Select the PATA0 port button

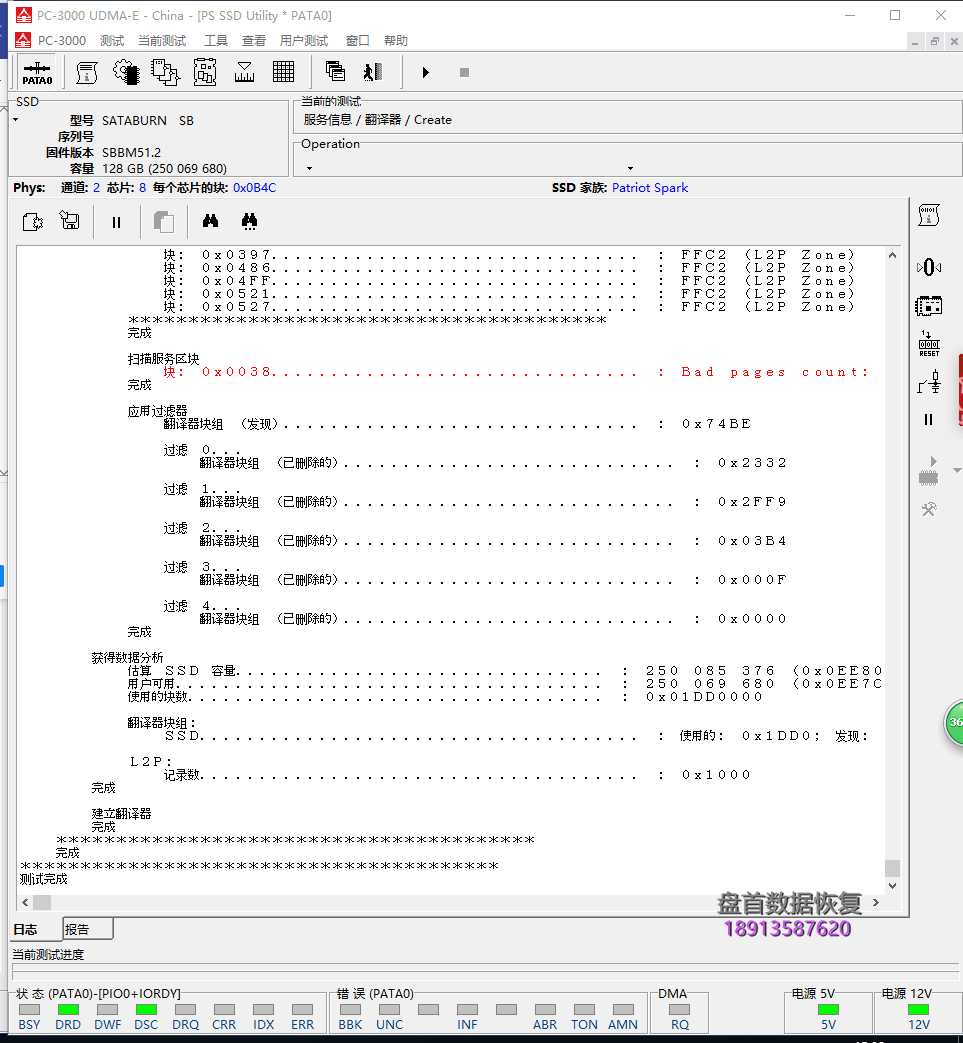[x=37, y=73]
